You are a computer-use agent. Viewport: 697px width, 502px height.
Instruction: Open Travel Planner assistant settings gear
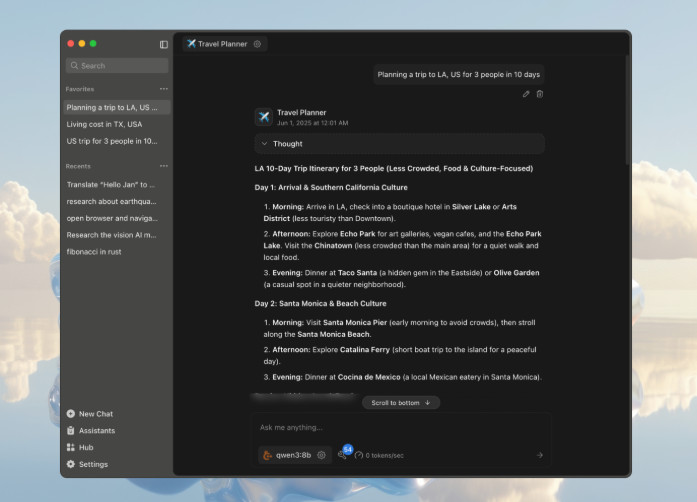point(257,44)
